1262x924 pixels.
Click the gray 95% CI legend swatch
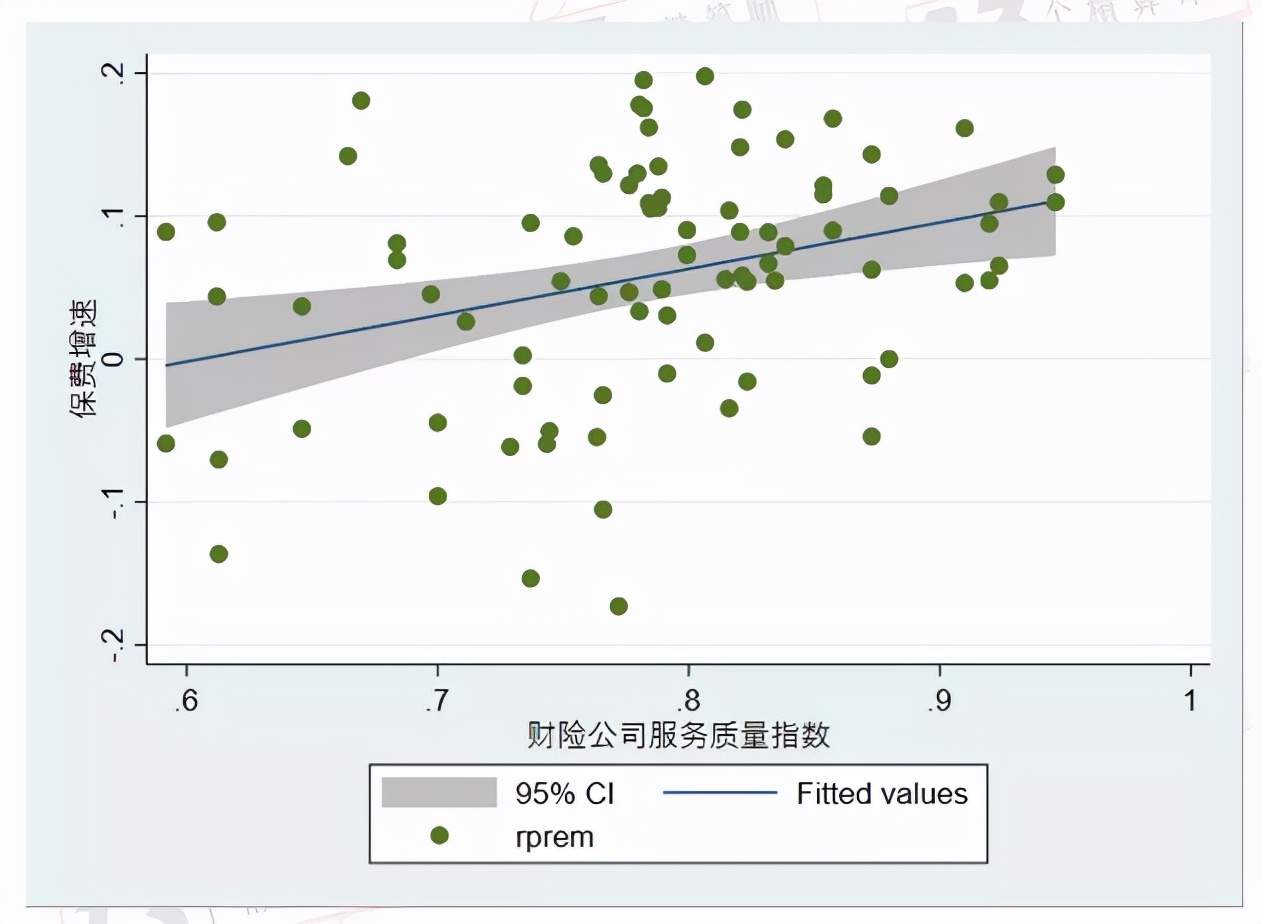[439, 792]
